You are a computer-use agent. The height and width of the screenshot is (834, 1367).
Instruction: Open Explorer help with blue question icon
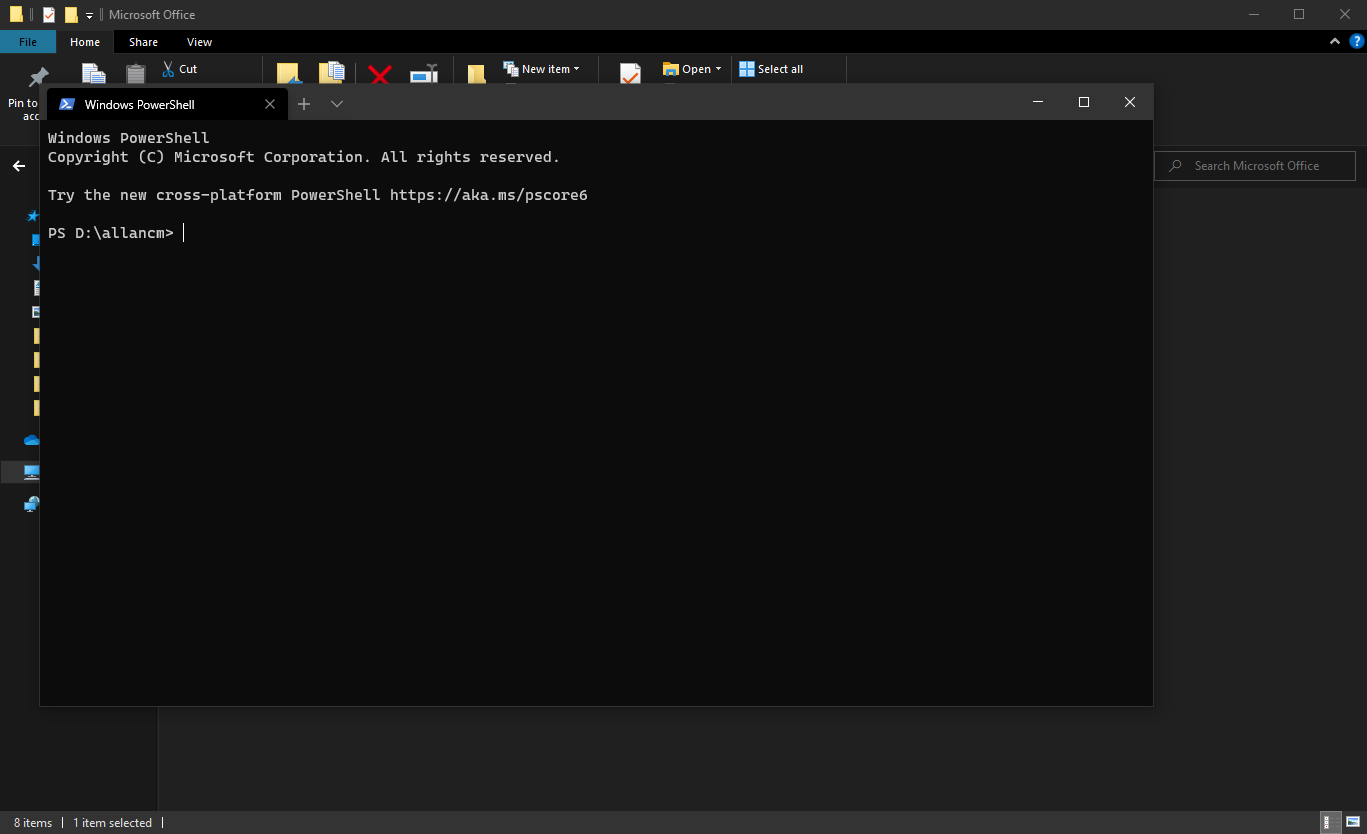(1357, 41)
